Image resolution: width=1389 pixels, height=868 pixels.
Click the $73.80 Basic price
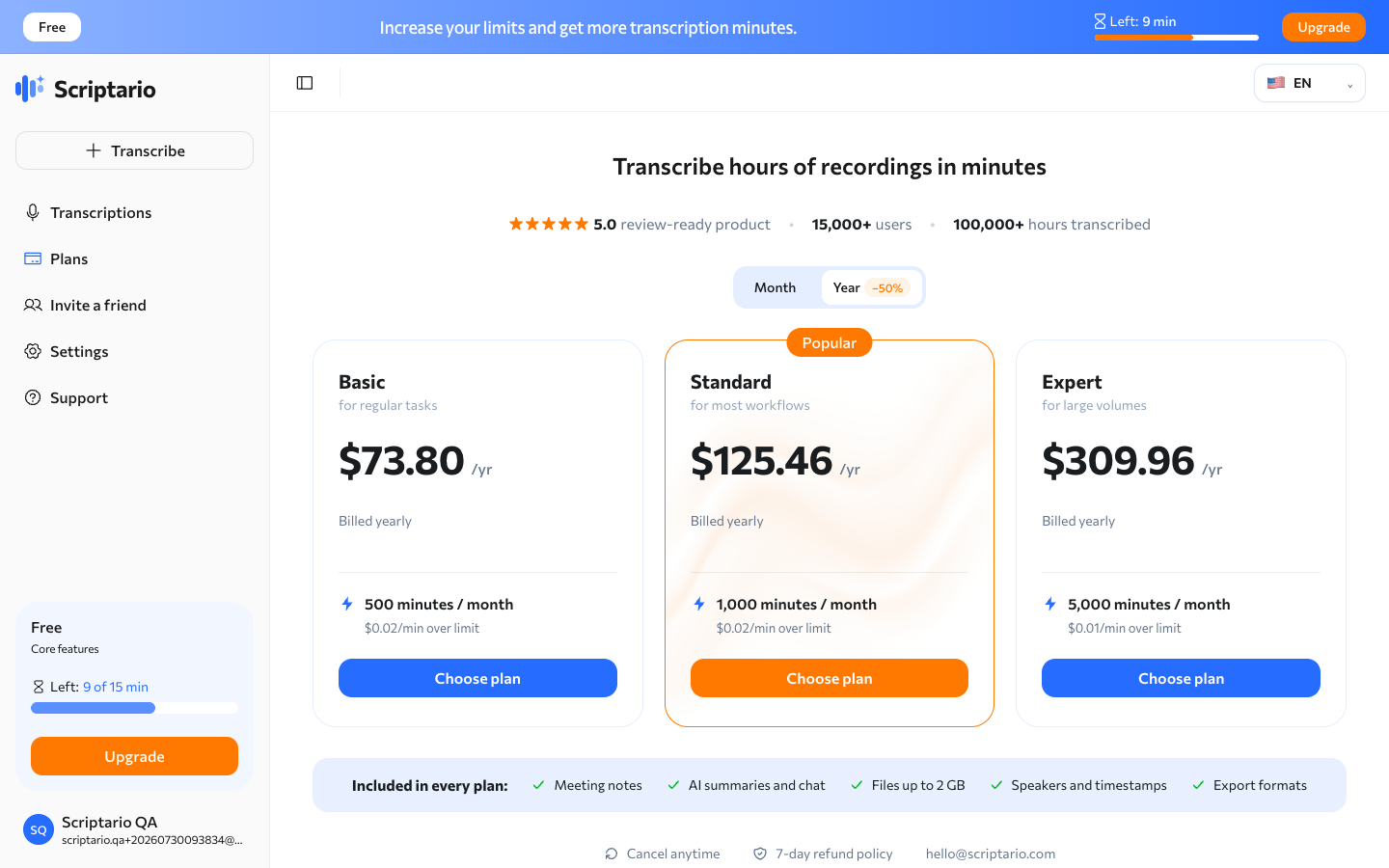pos(401,461)
